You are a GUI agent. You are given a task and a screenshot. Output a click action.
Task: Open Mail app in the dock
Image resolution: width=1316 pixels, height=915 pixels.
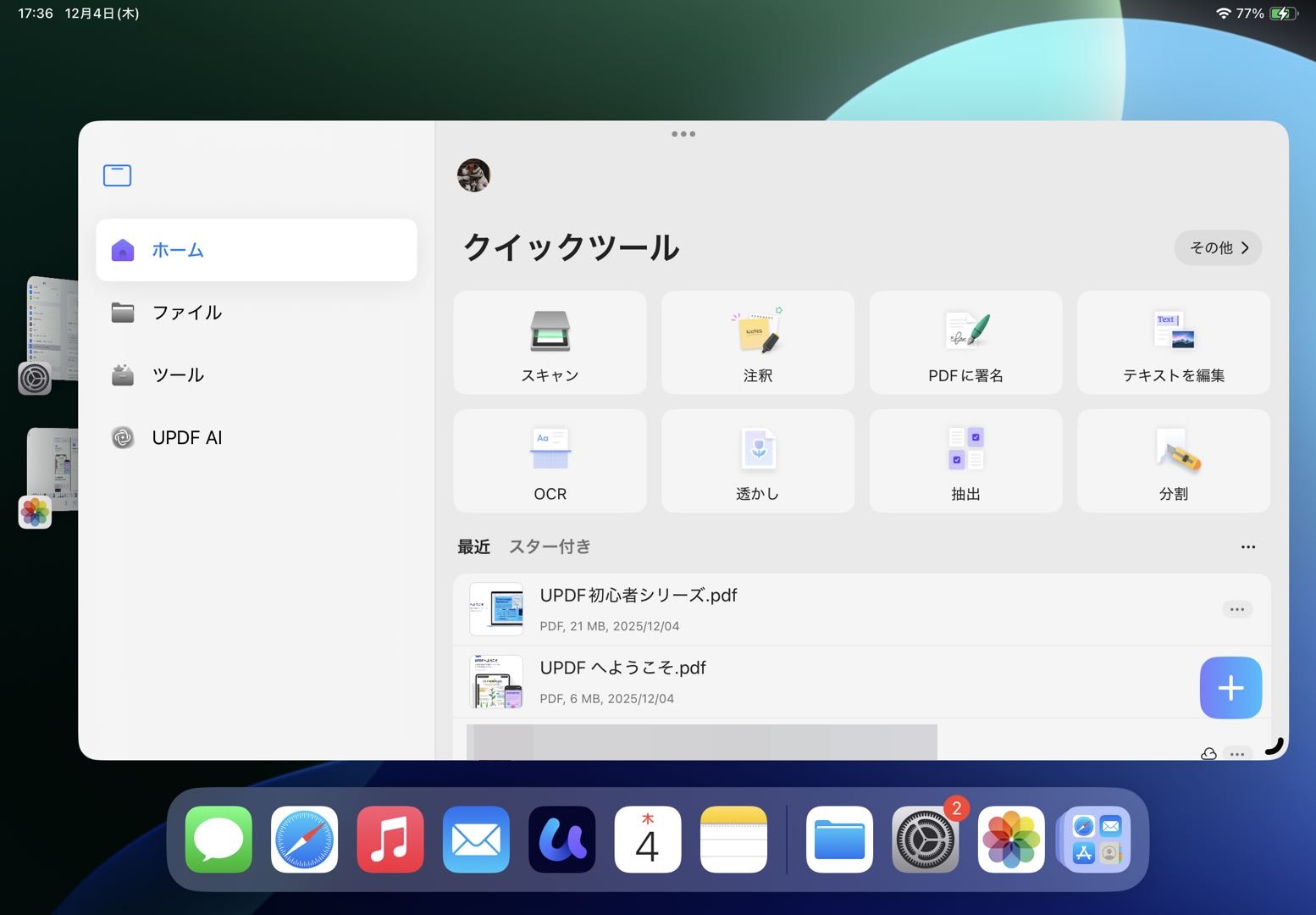(476, 840)
